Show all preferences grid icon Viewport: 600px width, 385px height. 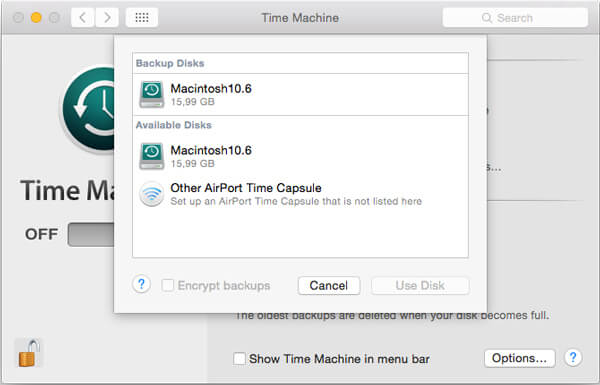click(x=142, y=18)
